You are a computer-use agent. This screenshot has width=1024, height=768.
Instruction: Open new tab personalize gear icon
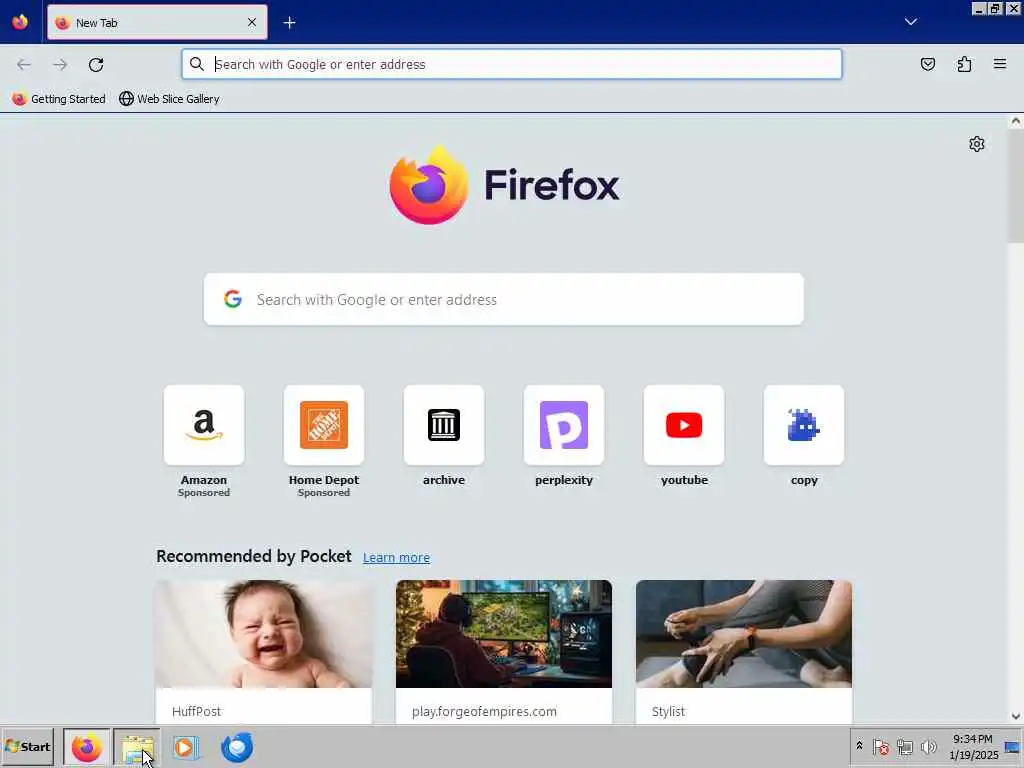pyautogui.click(x=976, y=144)
